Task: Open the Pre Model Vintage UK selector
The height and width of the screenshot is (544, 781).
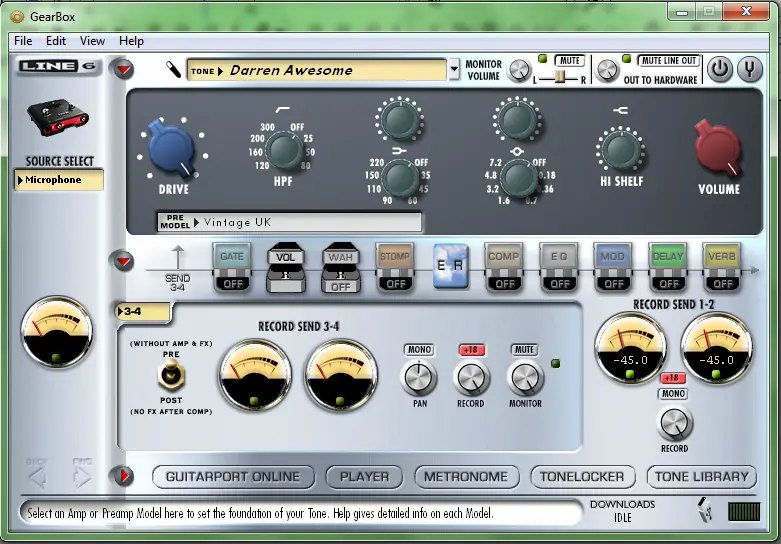Action: (x=289, y=222)
